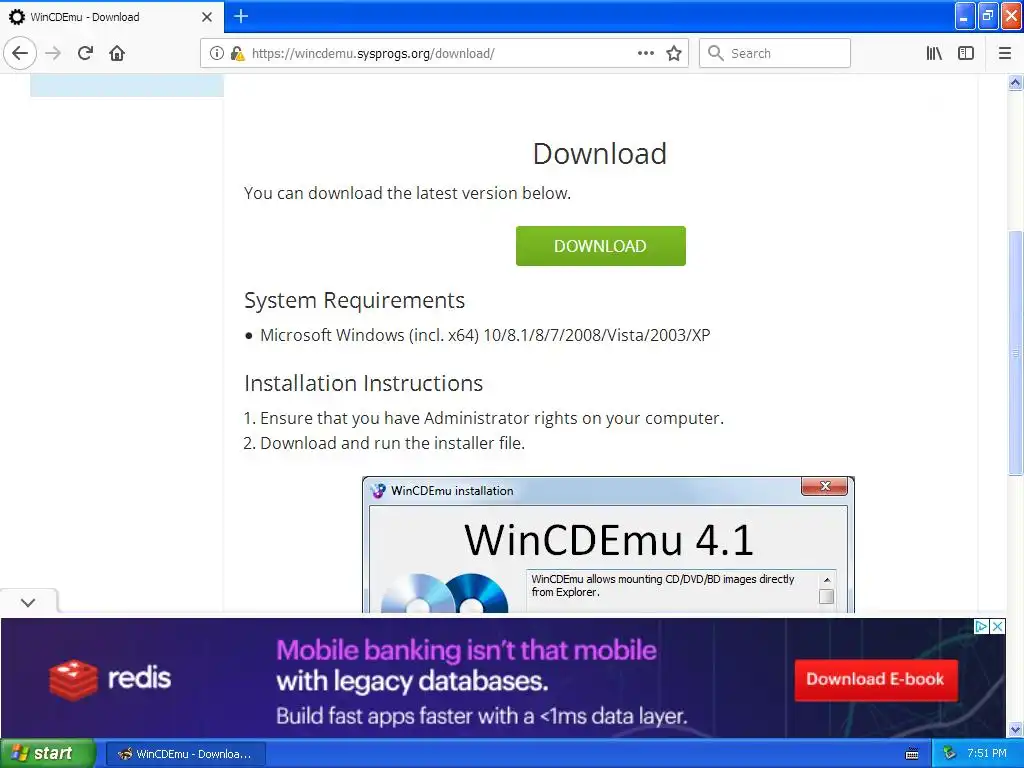Screen dimensions: 1024x768
Task: Collapse the ad panel with the chevron
Action: point(28,602)
